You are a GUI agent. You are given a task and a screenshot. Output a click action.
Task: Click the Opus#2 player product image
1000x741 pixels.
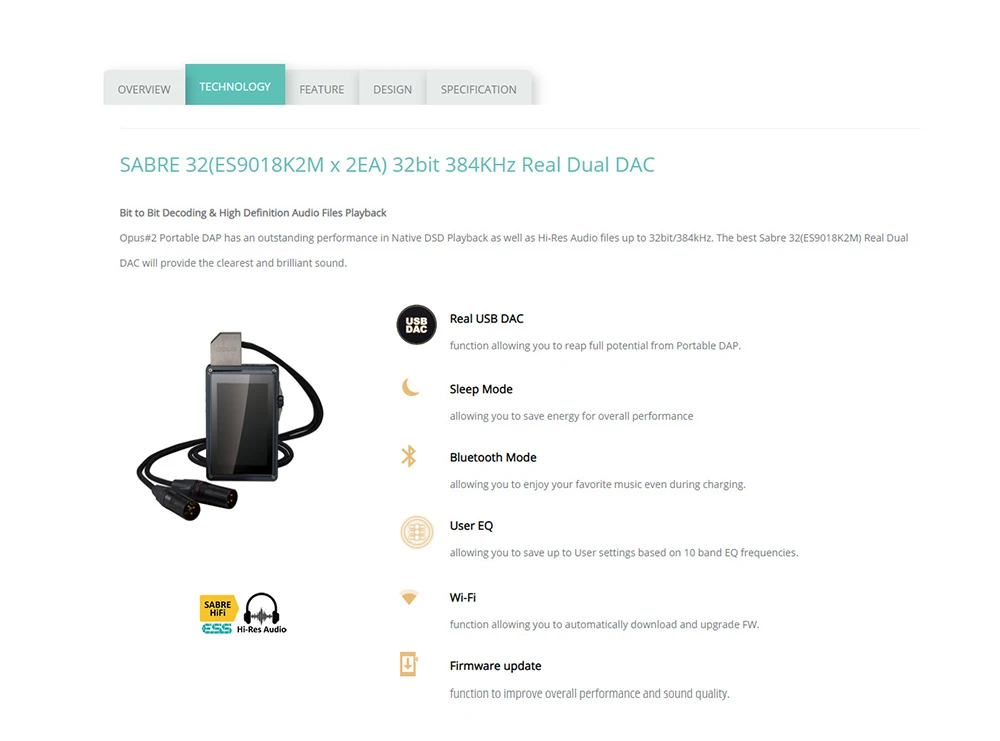coord(230,425)
